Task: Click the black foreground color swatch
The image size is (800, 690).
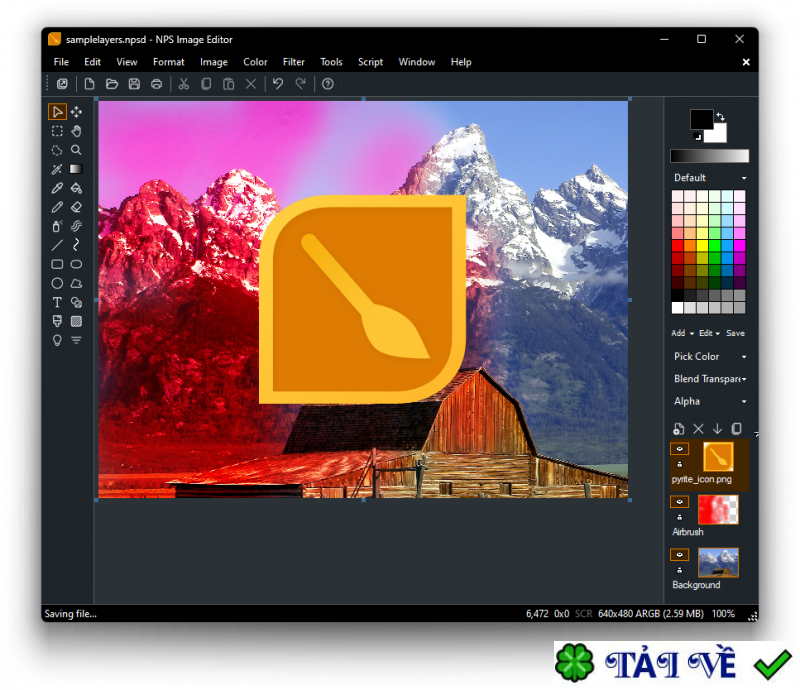Action: [700, 119]
